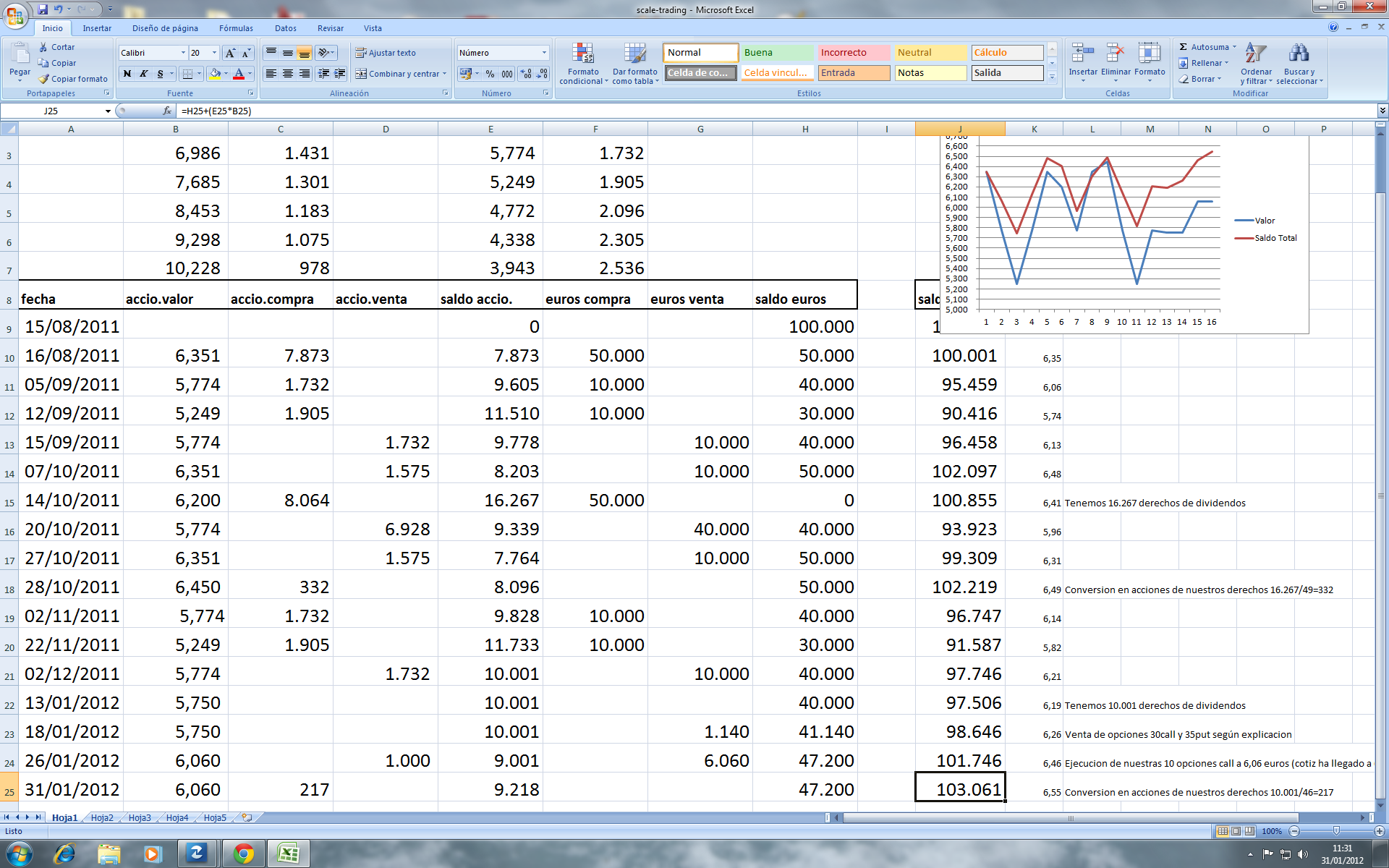Screen dimensions: 1389x868
Task: Toggle italic (K) formatting
Action: pyautogui.click(x=144, y=74)
